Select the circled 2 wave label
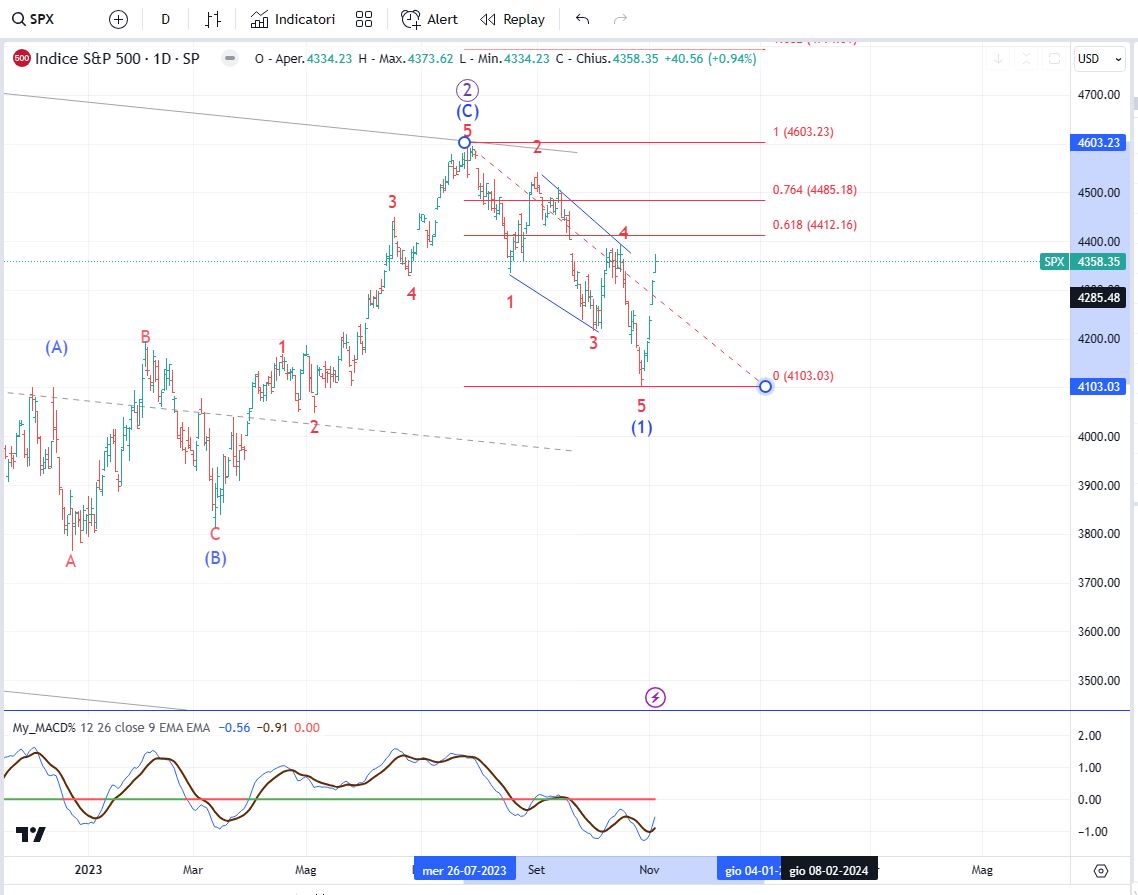Image resolution: width=1138 pixels, height=895 pixels. [x=467, y=91]
